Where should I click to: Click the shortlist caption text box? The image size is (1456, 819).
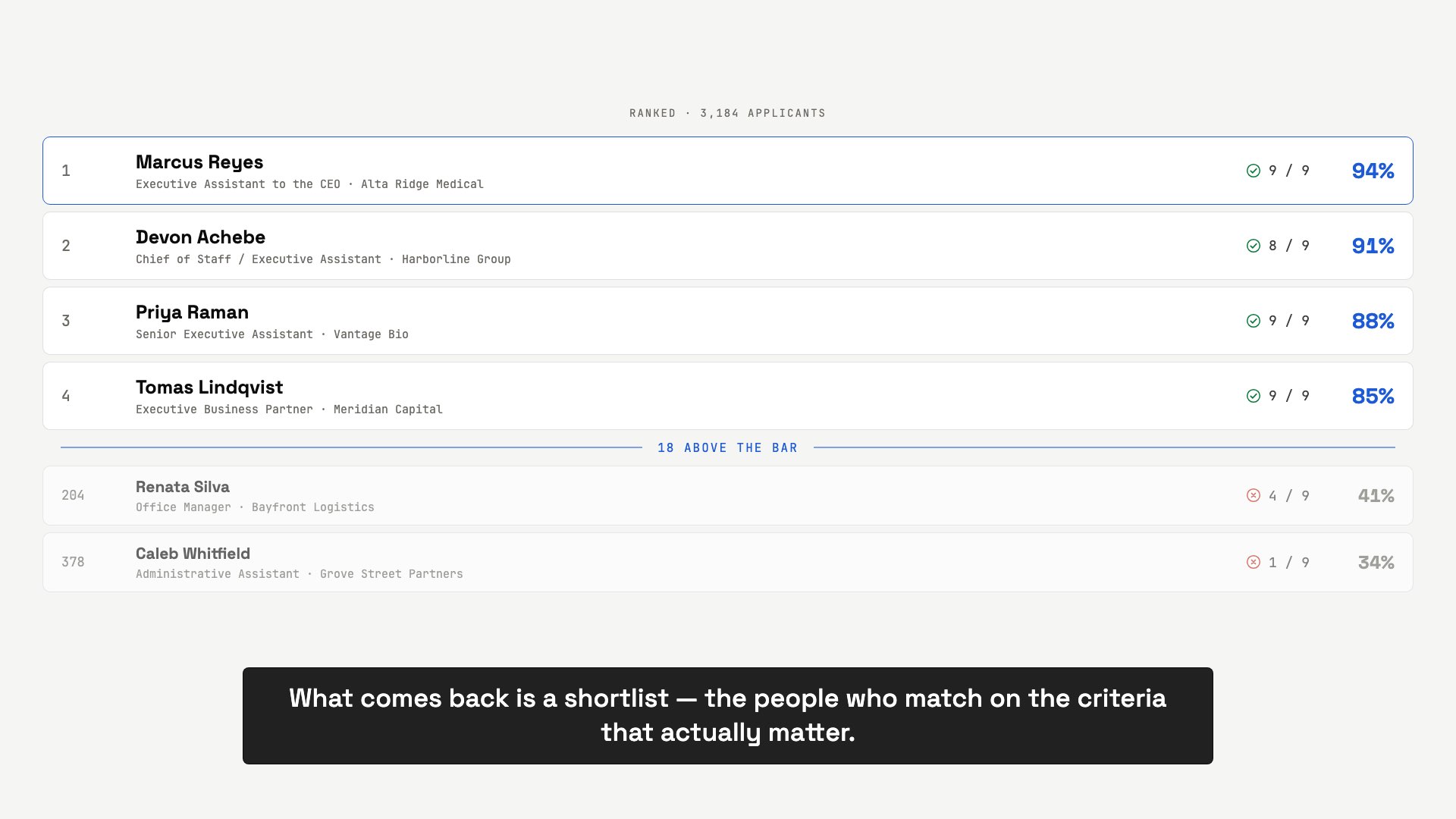[x=728, y=716]
